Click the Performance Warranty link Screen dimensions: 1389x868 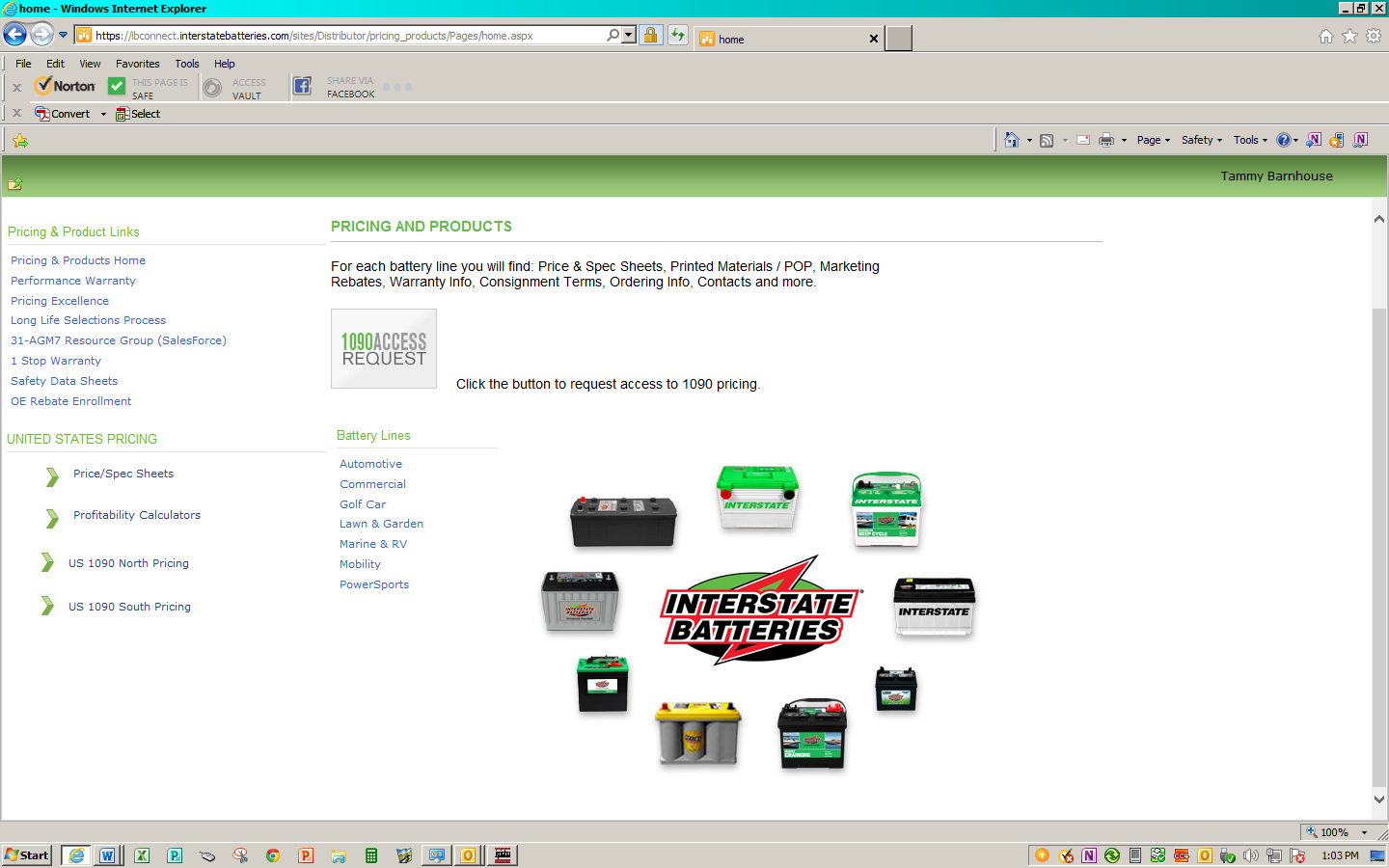coord(73,281)
